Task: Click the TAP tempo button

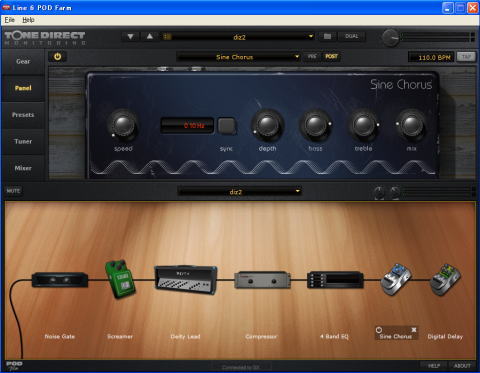Action: 466,57
